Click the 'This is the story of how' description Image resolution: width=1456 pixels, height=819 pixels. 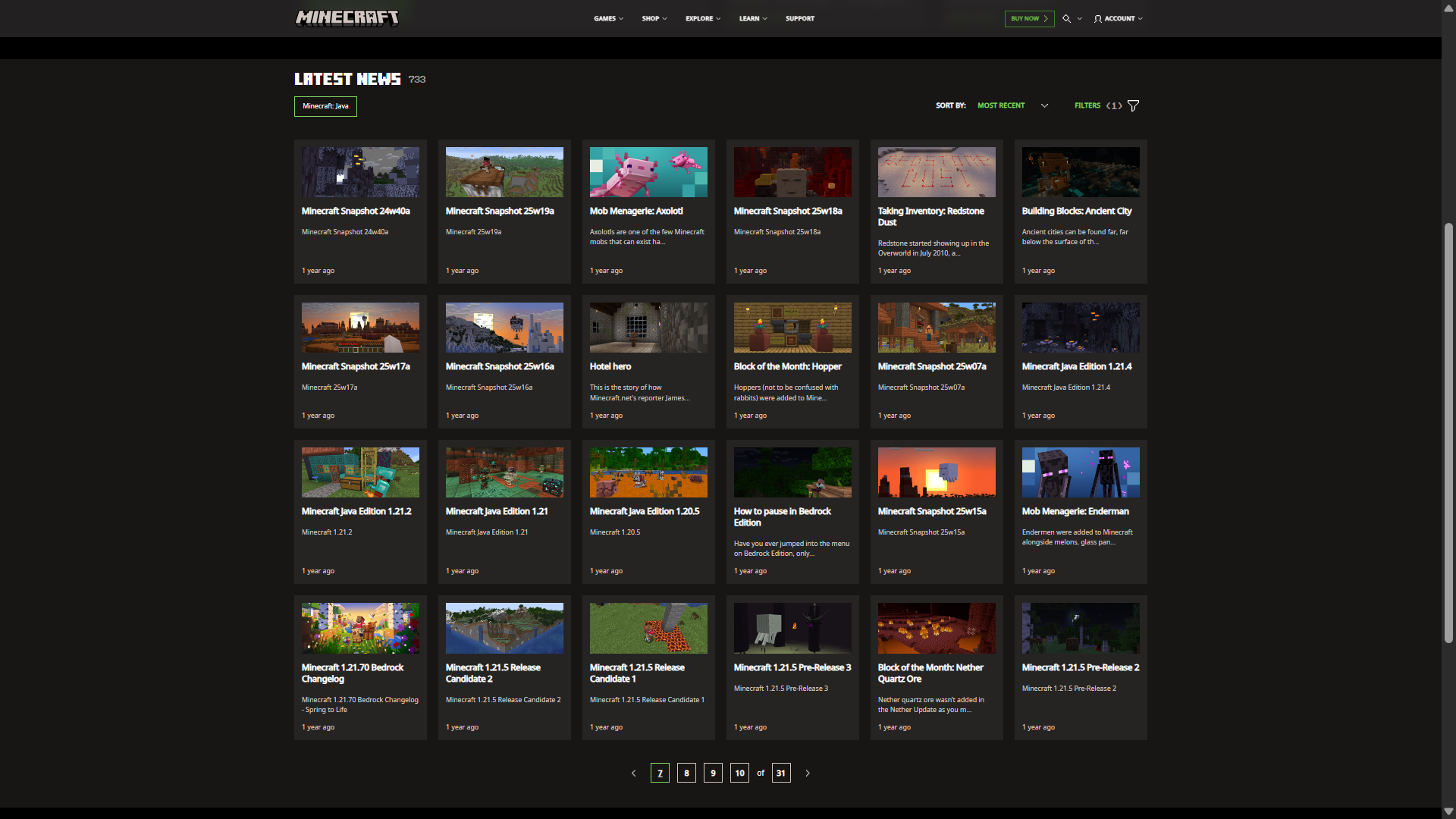[x=640, y=392]
